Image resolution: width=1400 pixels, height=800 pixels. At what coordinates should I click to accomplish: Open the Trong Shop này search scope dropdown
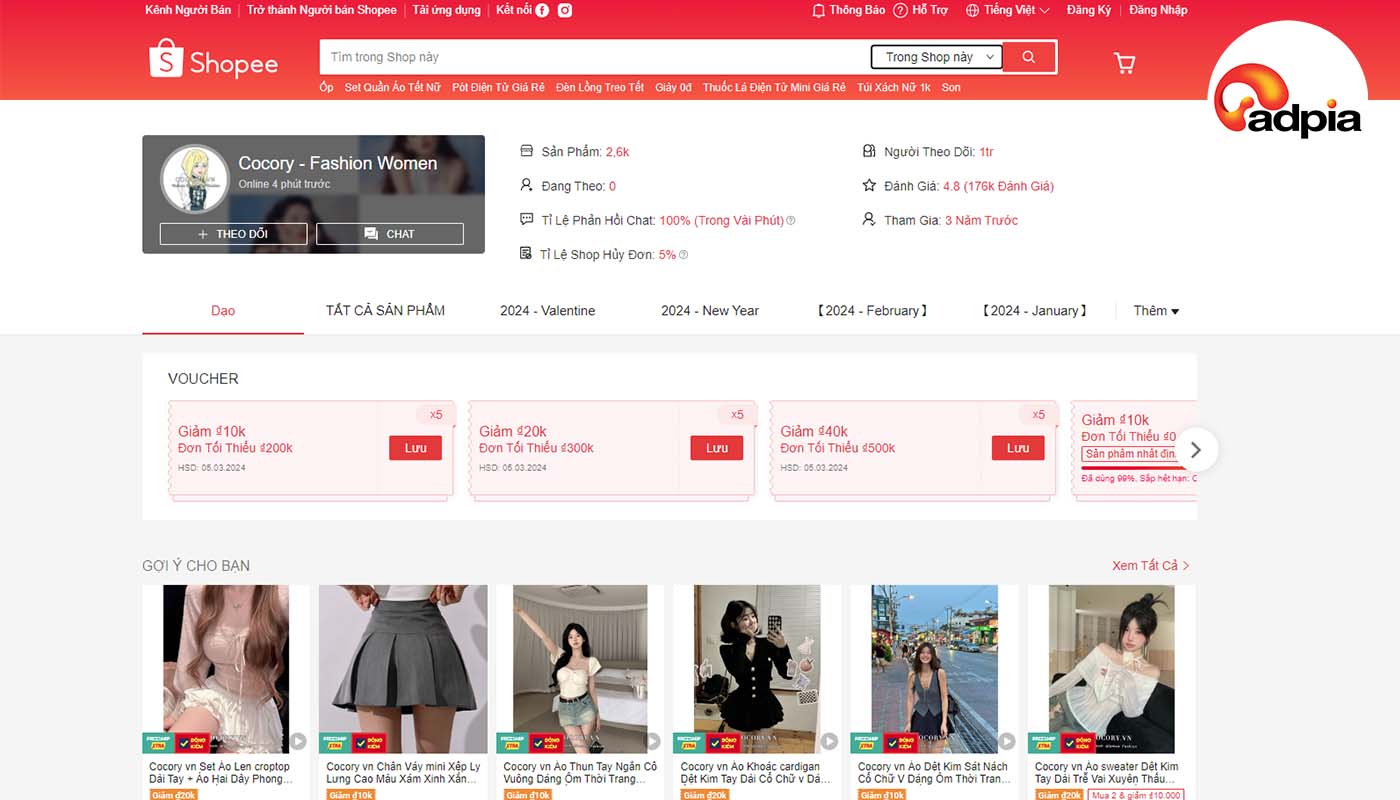(x=936, y=57)
